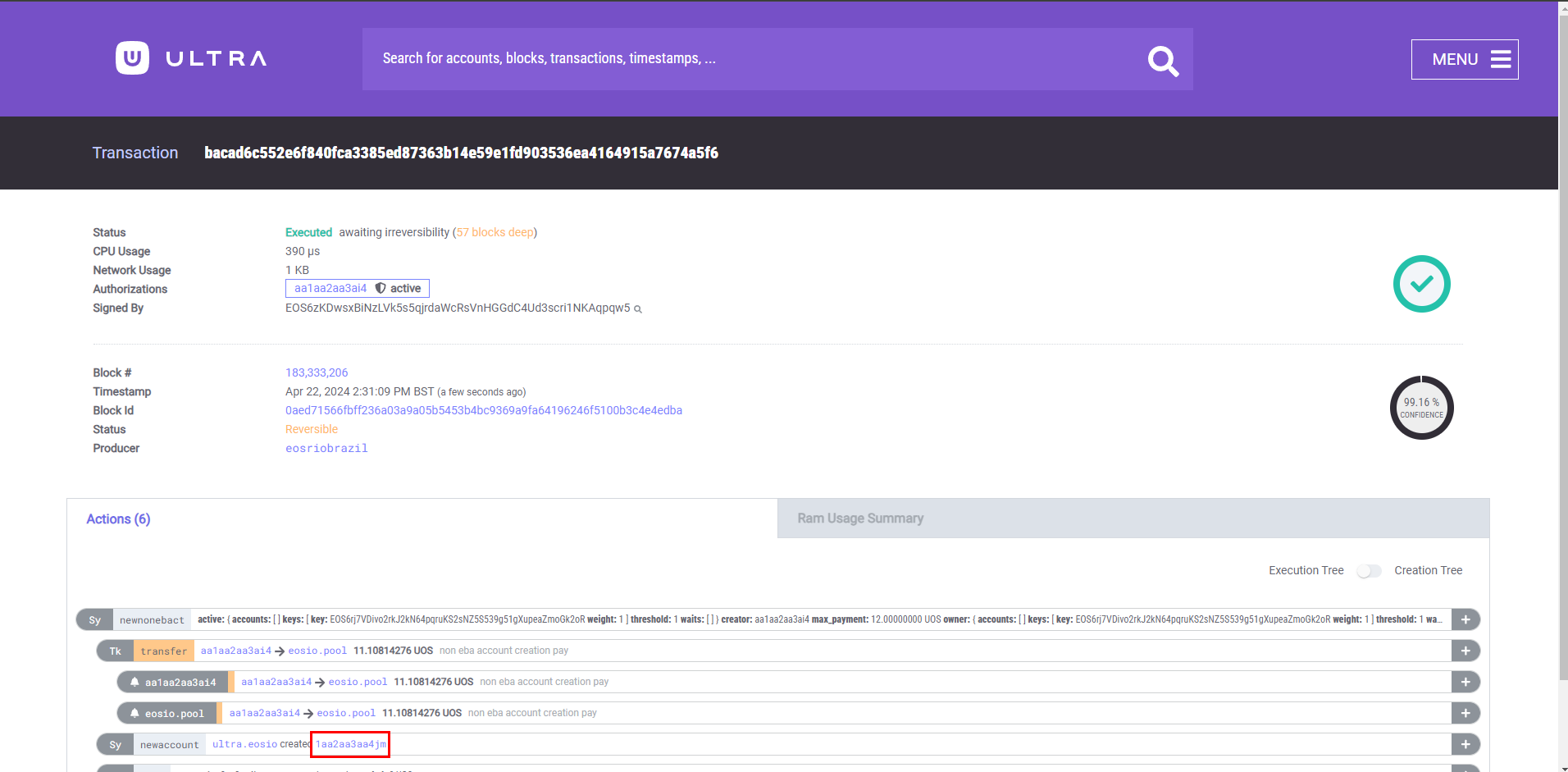Click the magnifying glass search icon
Screen dimensions: 1568x772
(x=1163, y=60)
